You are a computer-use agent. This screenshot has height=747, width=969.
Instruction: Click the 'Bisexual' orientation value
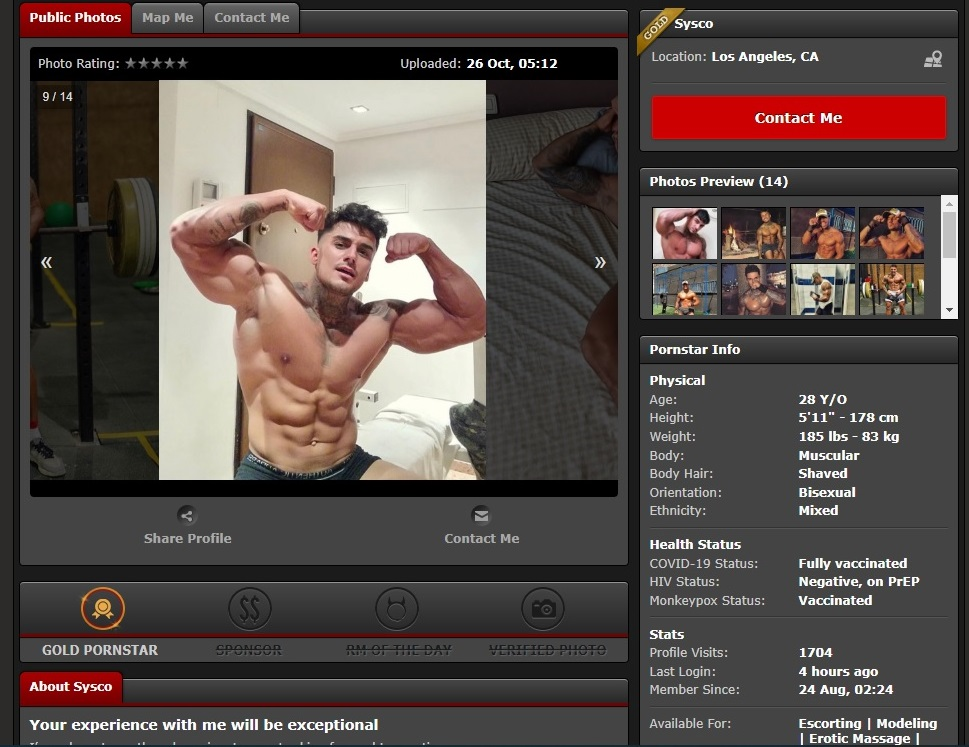click(x=827, y=492)
